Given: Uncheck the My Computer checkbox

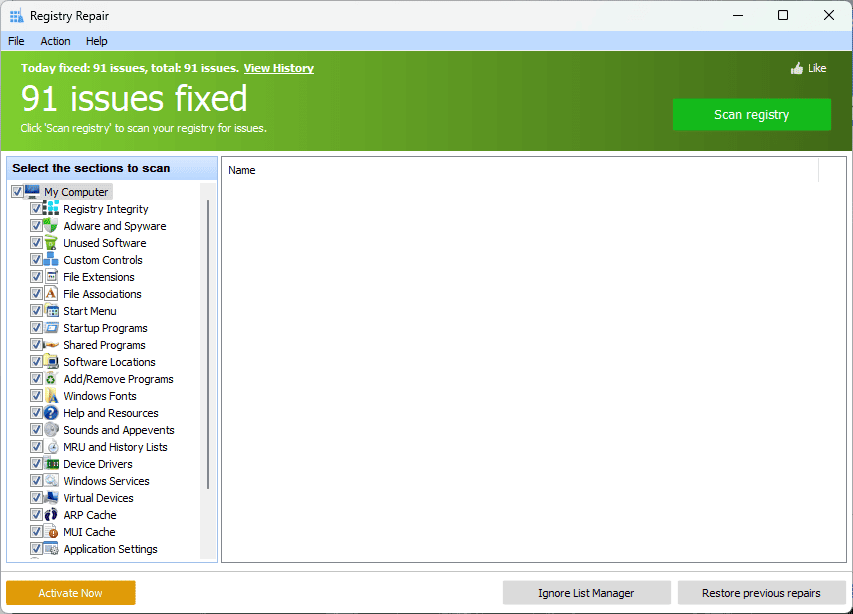Looking at the screenshot, I should [x=17, y=191].
